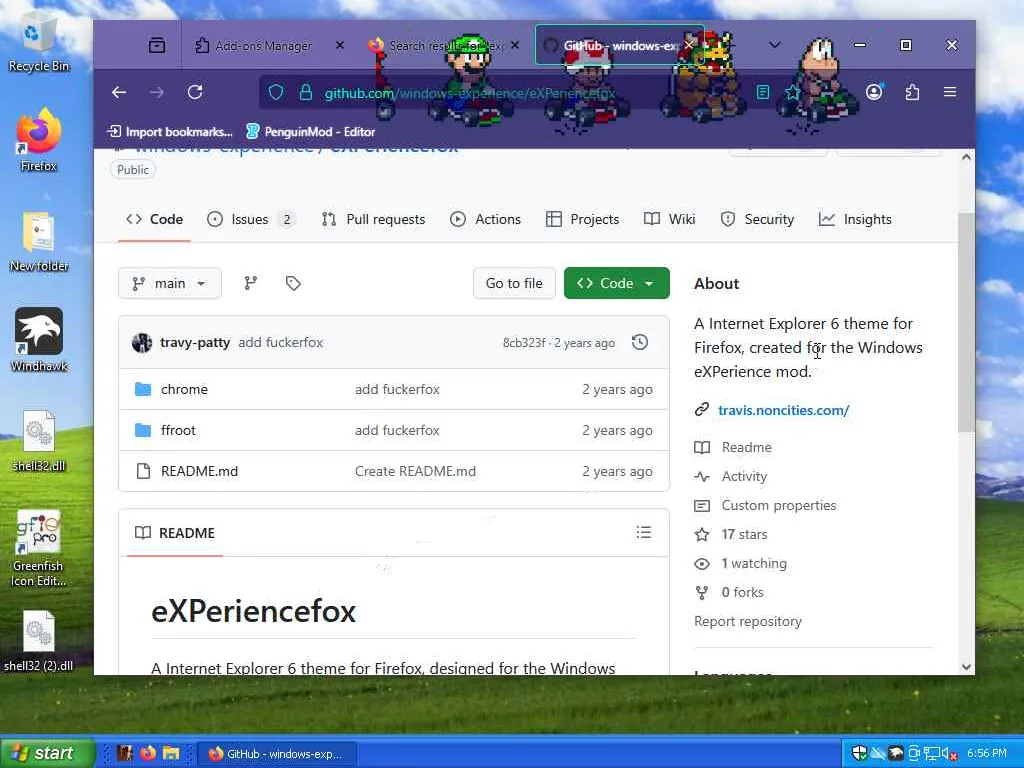Expand the main branch selector
Image resolution: width=1024 pixels, height=768 pixels.
[170, 283]
